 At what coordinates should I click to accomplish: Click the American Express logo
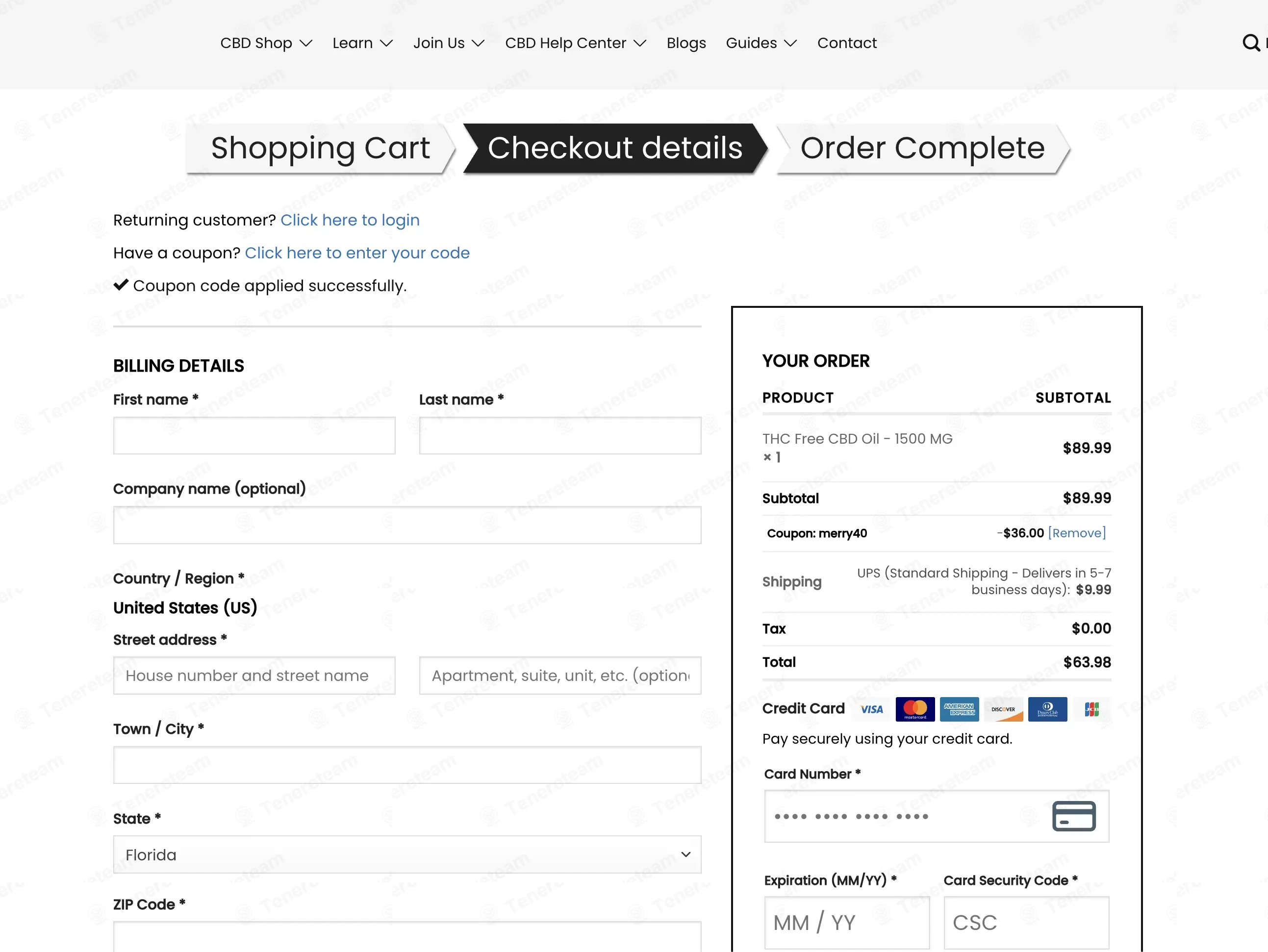coord(959,709)
